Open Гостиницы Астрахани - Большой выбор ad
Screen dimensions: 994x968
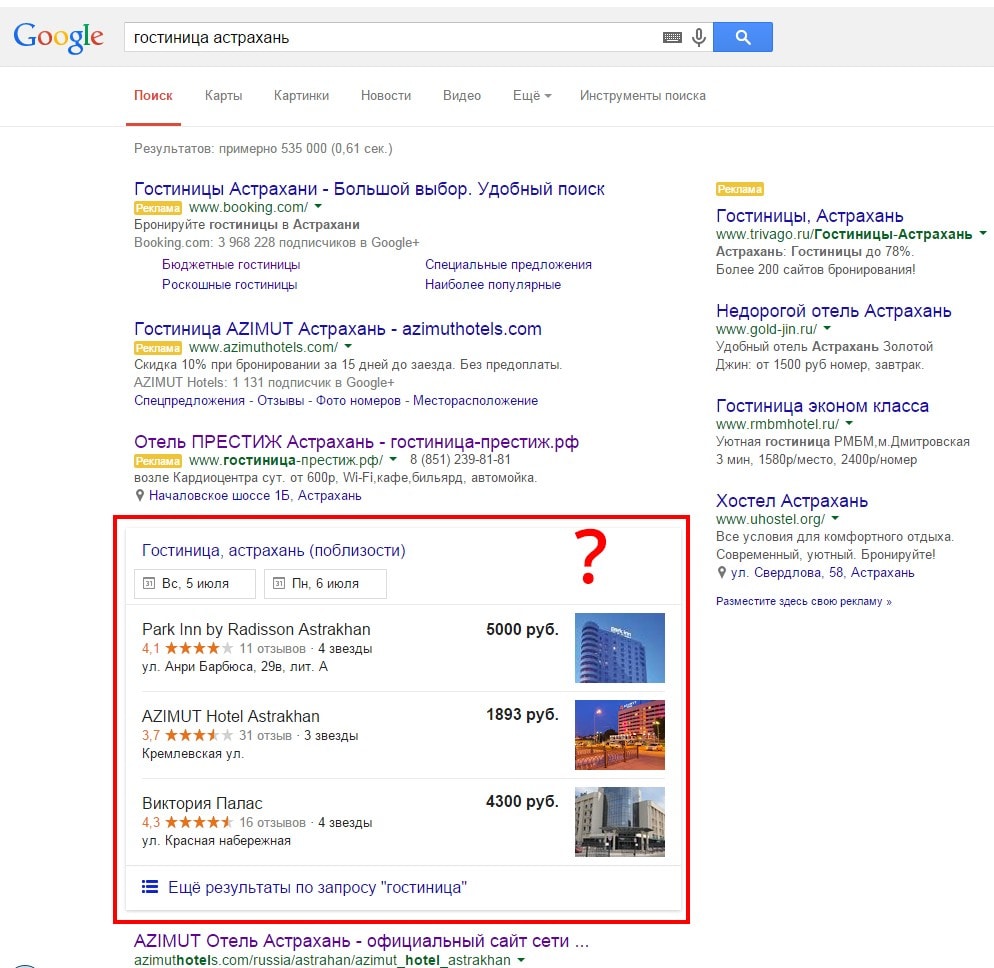tap(369, 189)
